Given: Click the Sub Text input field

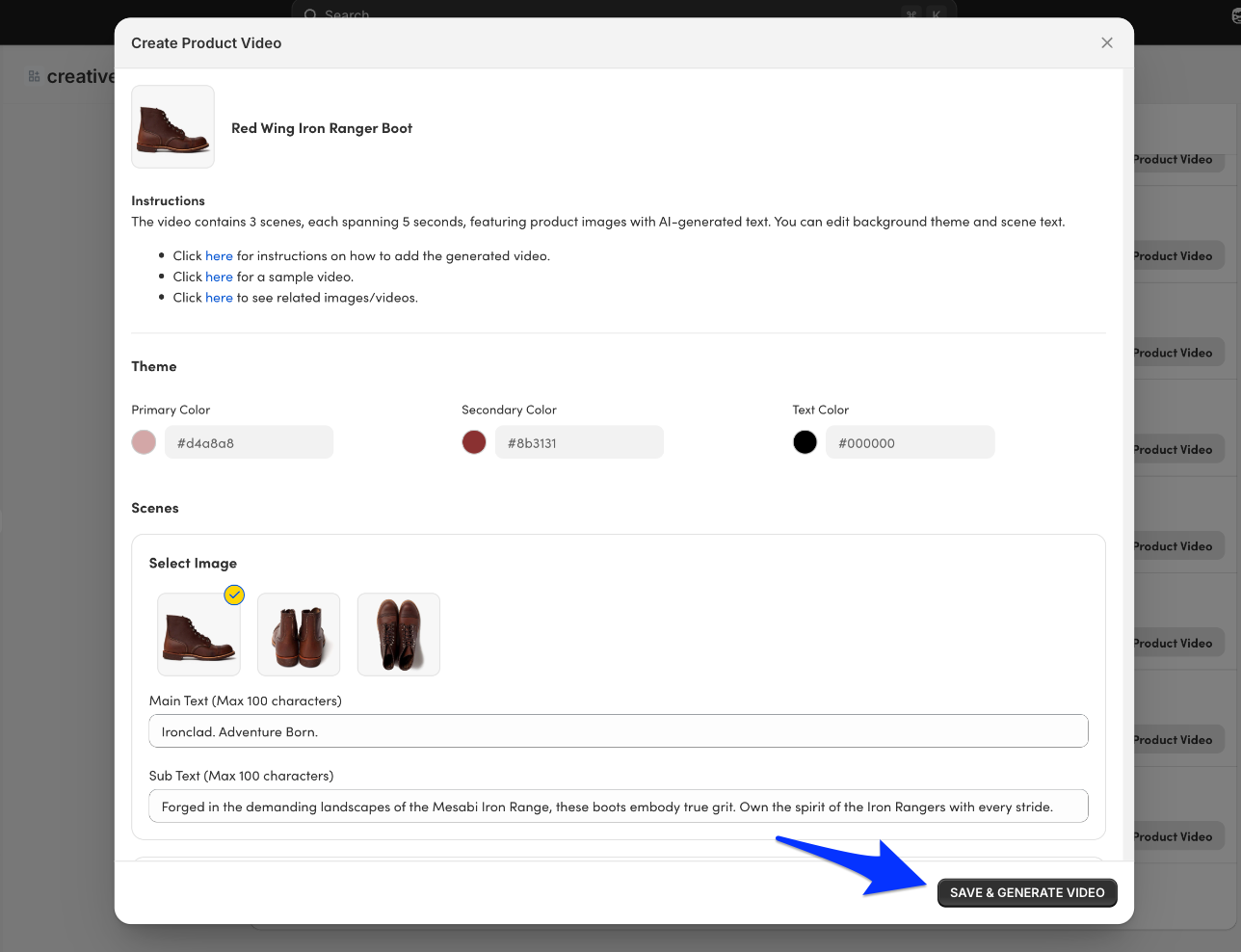Looking at the screenshot, I should point(619,807).
